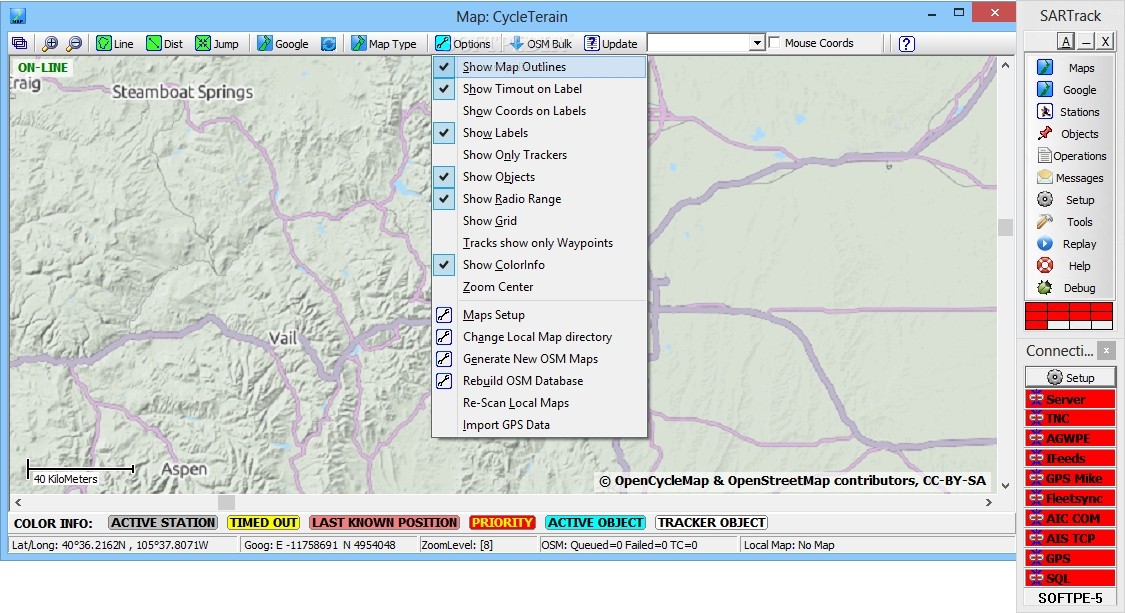Viewport: 1125px width, 613px height.
Task: Open Maps in SARTrack panel
Action: (x=1069, y=67)
